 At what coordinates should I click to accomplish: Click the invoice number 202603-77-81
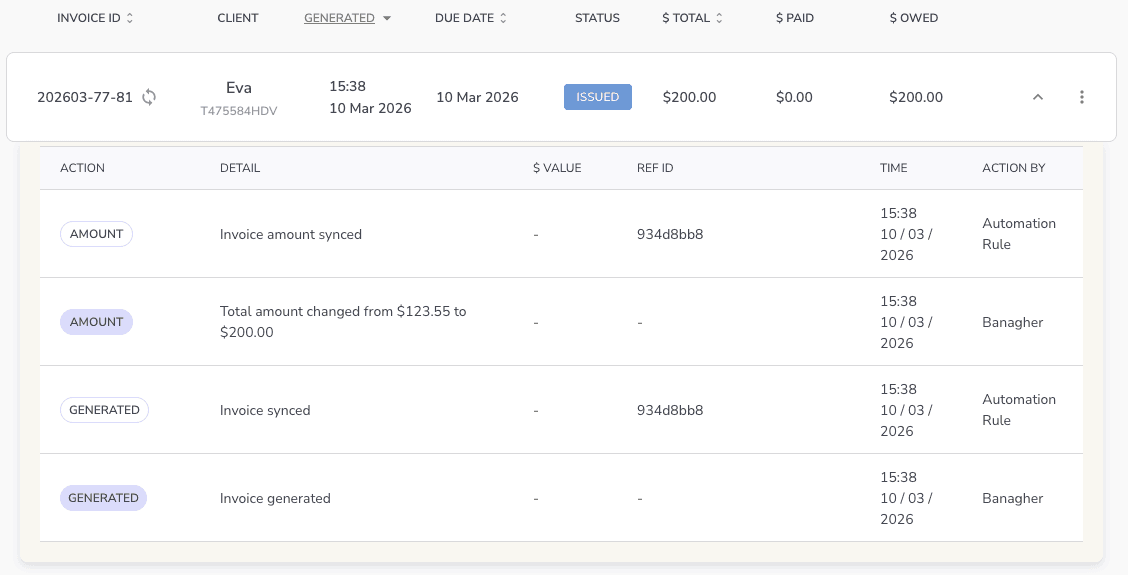85,97
